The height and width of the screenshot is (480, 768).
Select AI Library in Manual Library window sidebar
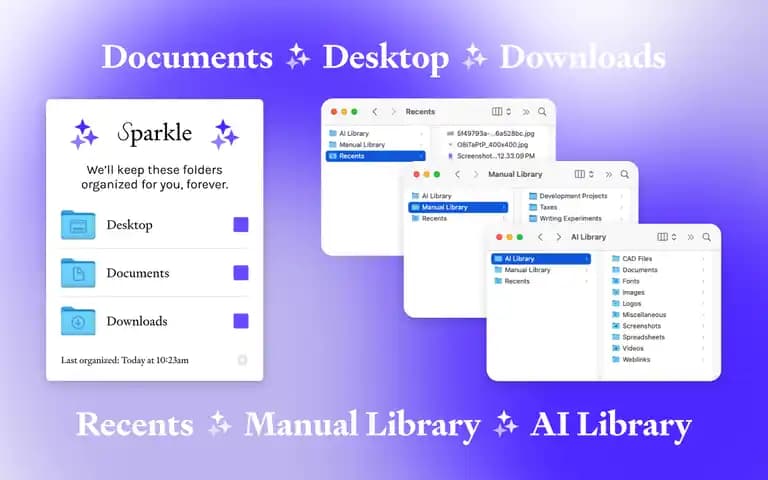tap(458, 196)
